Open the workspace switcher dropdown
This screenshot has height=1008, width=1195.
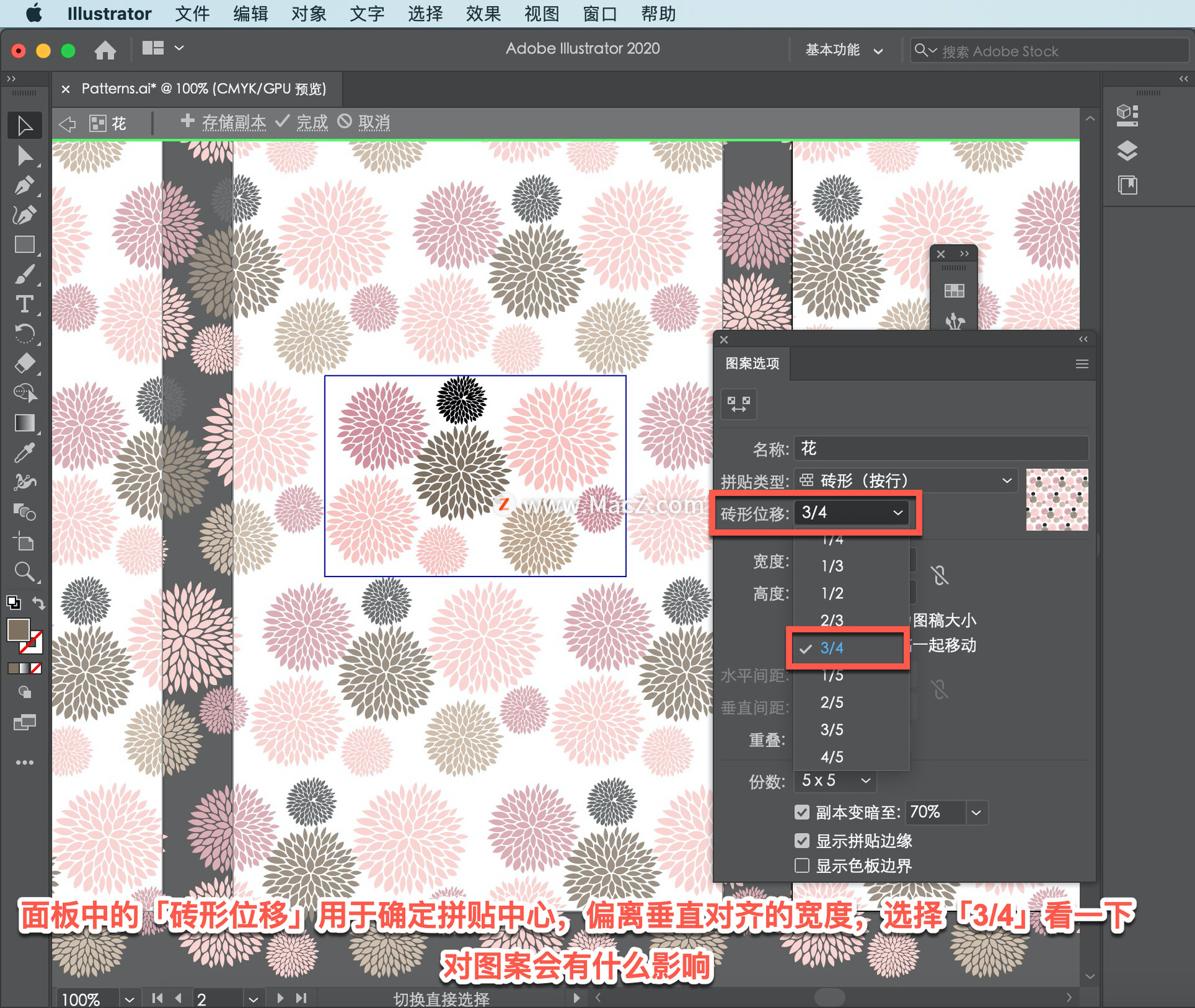pos(844,50)
